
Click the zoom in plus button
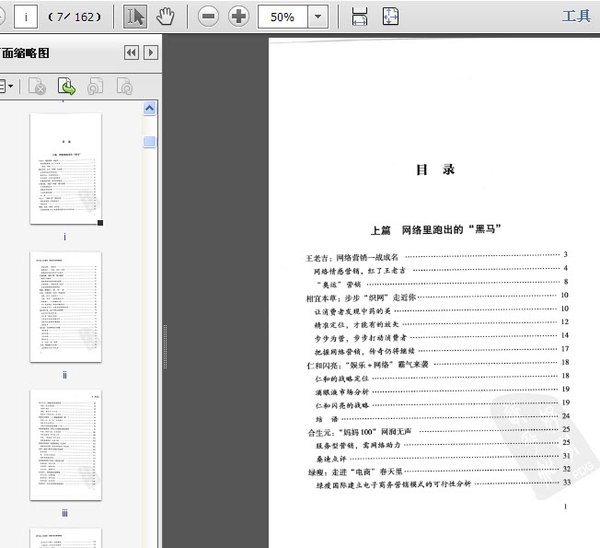pyautogui.click(x=239, y=17)
